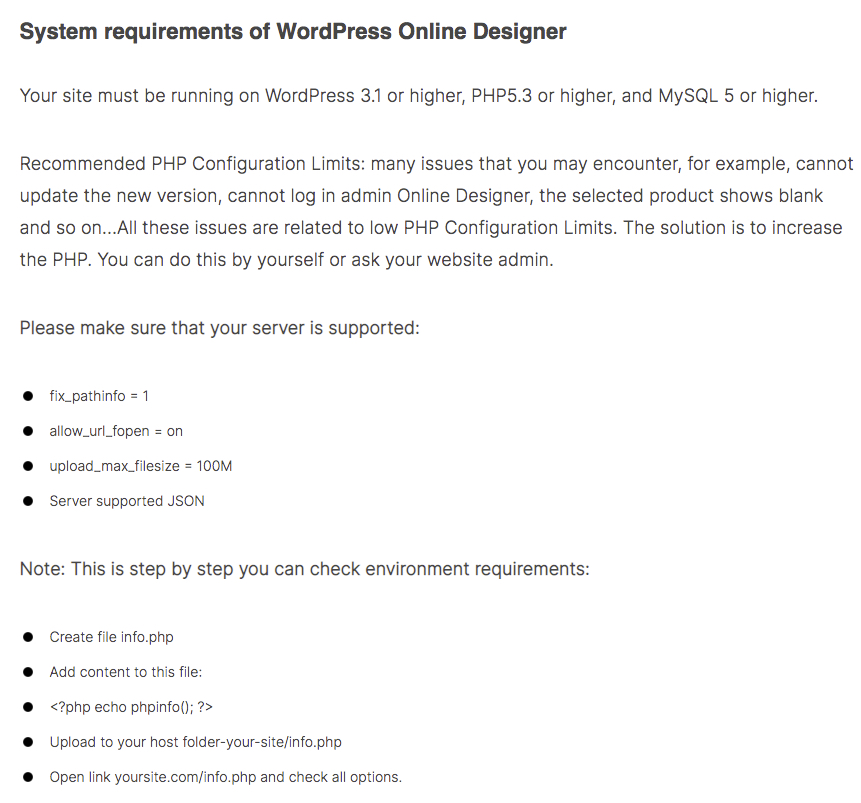The height and width of the screenshot is (803, 861).
Task: Click the 'Please make sure' server line
Action: tap(220, 328)
